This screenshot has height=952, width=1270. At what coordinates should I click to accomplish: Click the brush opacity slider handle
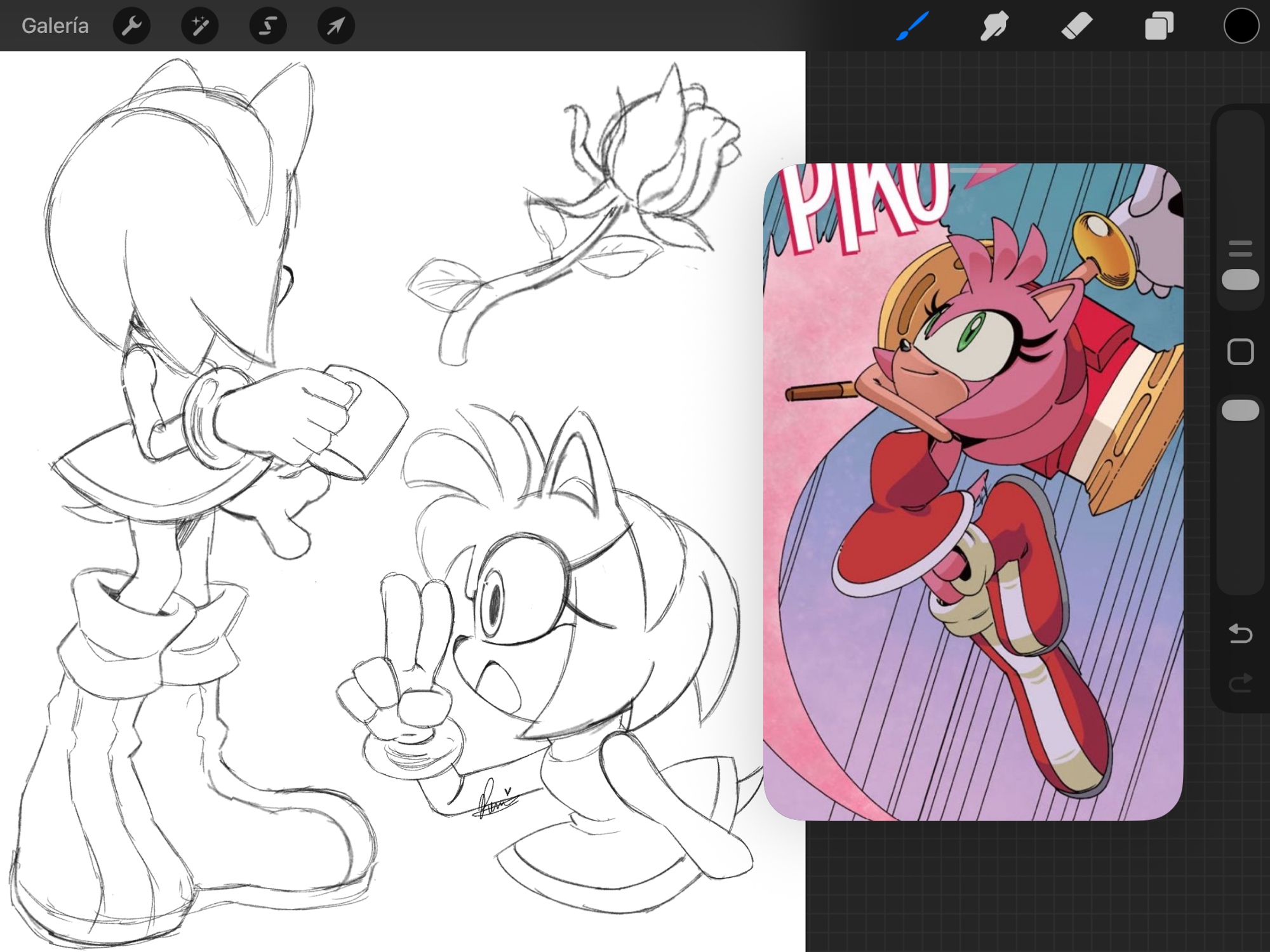(1240, 410)
